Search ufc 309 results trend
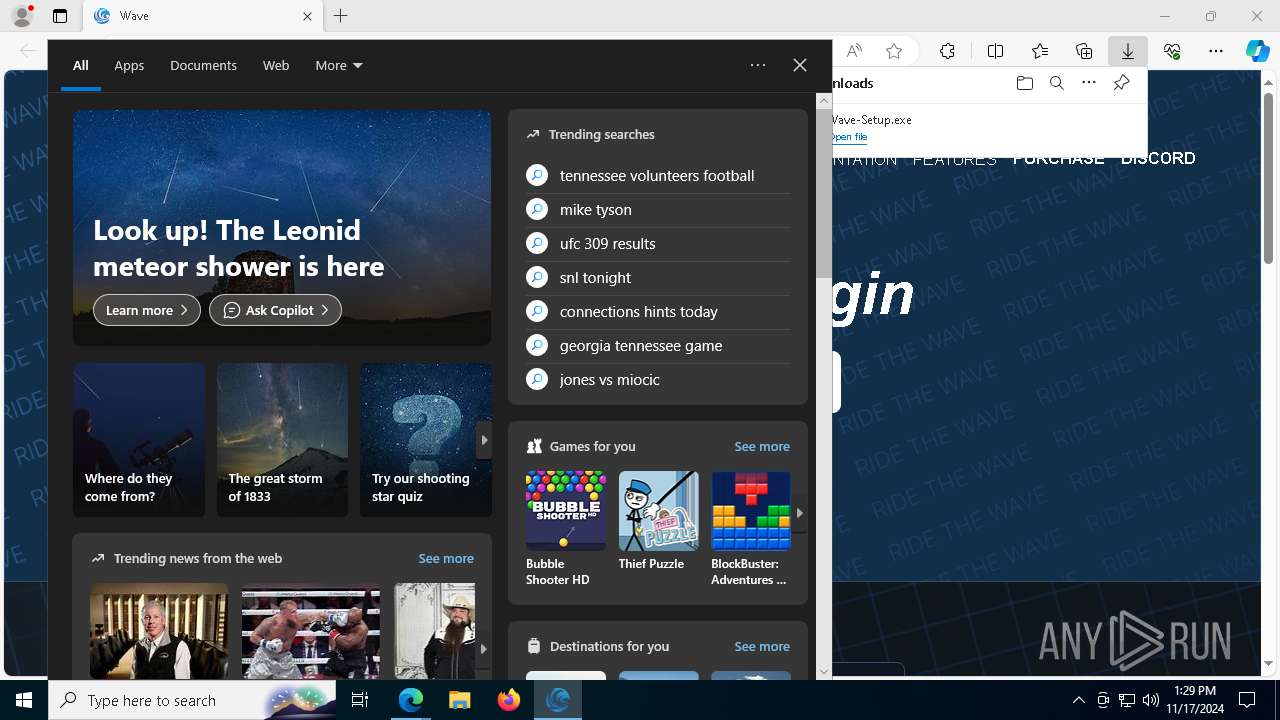This screenshot has height=720, width=1280. [658, 243]
